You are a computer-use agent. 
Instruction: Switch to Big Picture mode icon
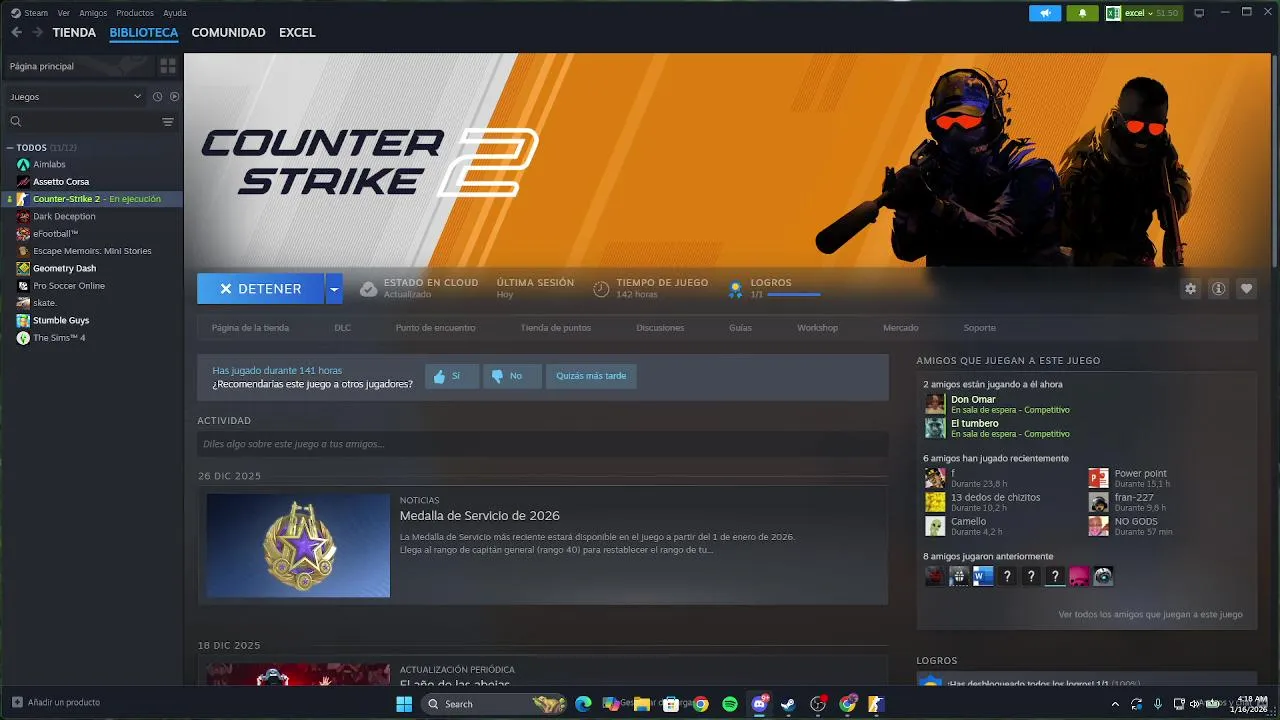pos(1199,13)
